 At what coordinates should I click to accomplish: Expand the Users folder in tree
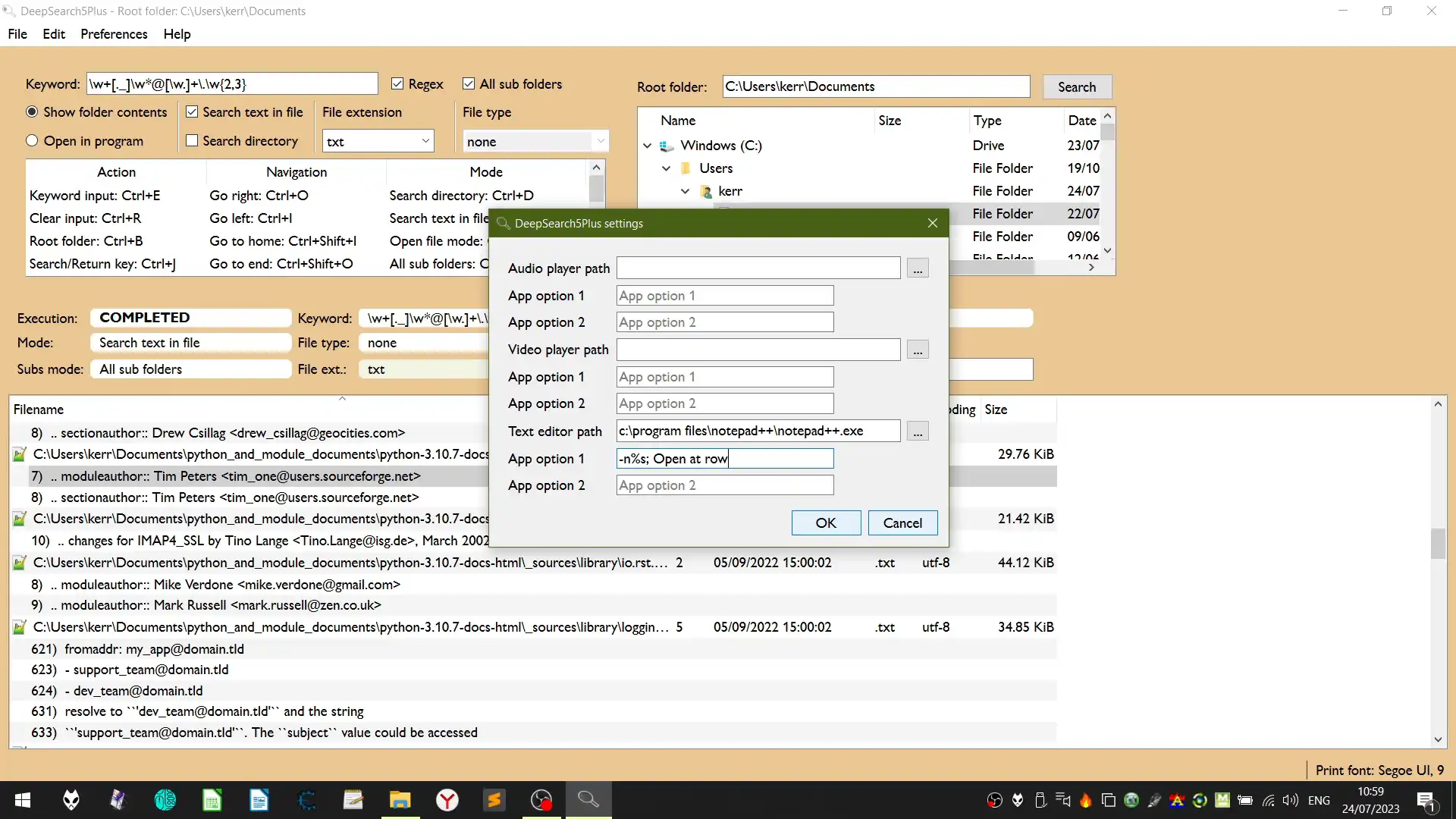(x=667, y=168)
